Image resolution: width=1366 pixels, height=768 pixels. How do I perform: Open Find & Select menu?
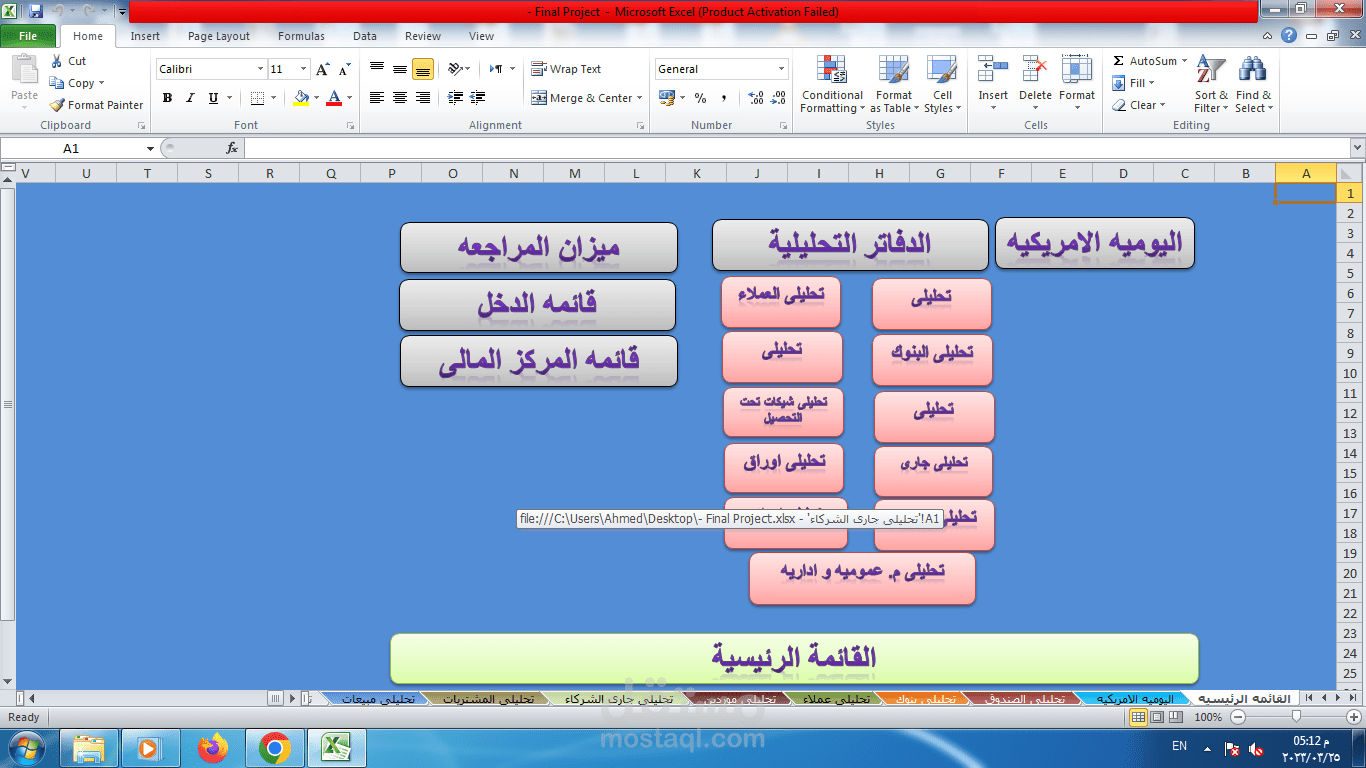(x=1253, y=84)
